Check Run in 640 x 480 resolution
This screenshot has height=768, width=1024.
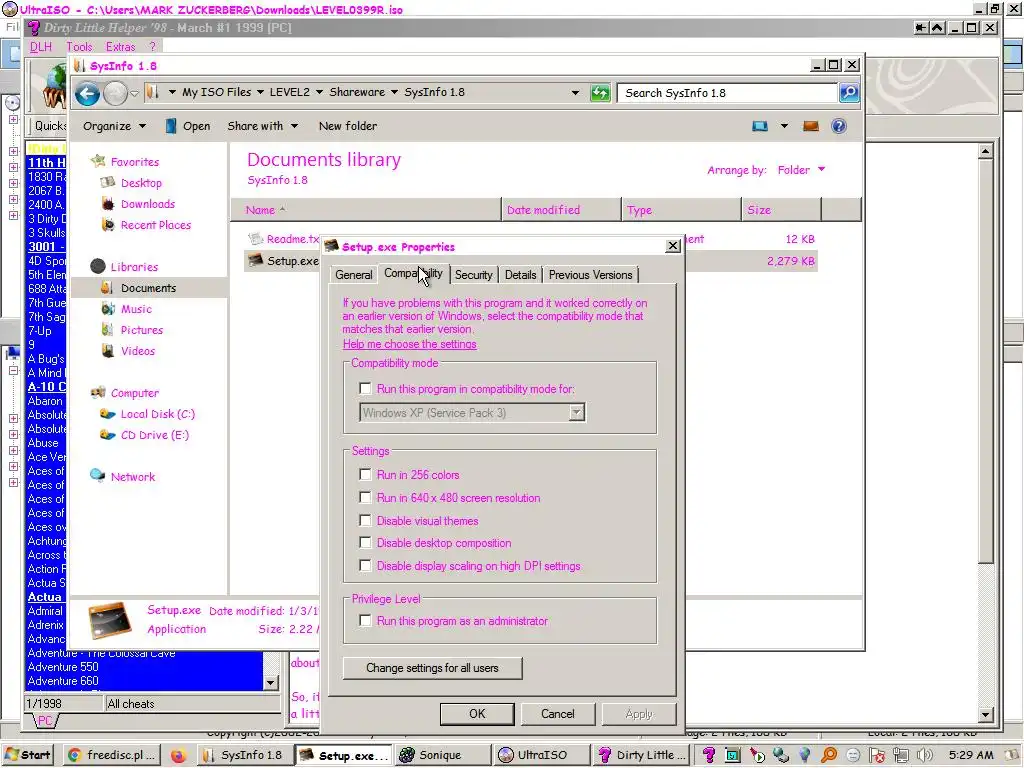coord(365,498)
